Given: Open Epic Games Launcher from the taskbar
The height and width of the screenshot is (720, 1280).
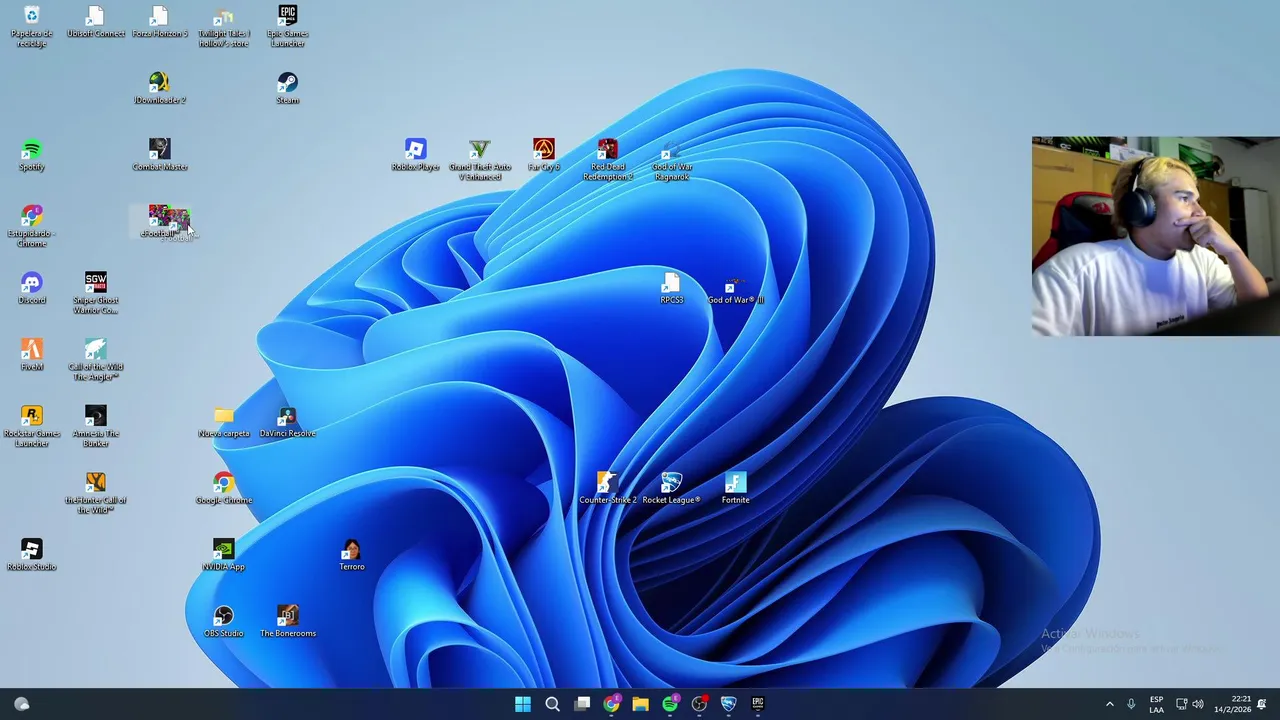Looking at the screenshot, I should (x=758, y=704).
